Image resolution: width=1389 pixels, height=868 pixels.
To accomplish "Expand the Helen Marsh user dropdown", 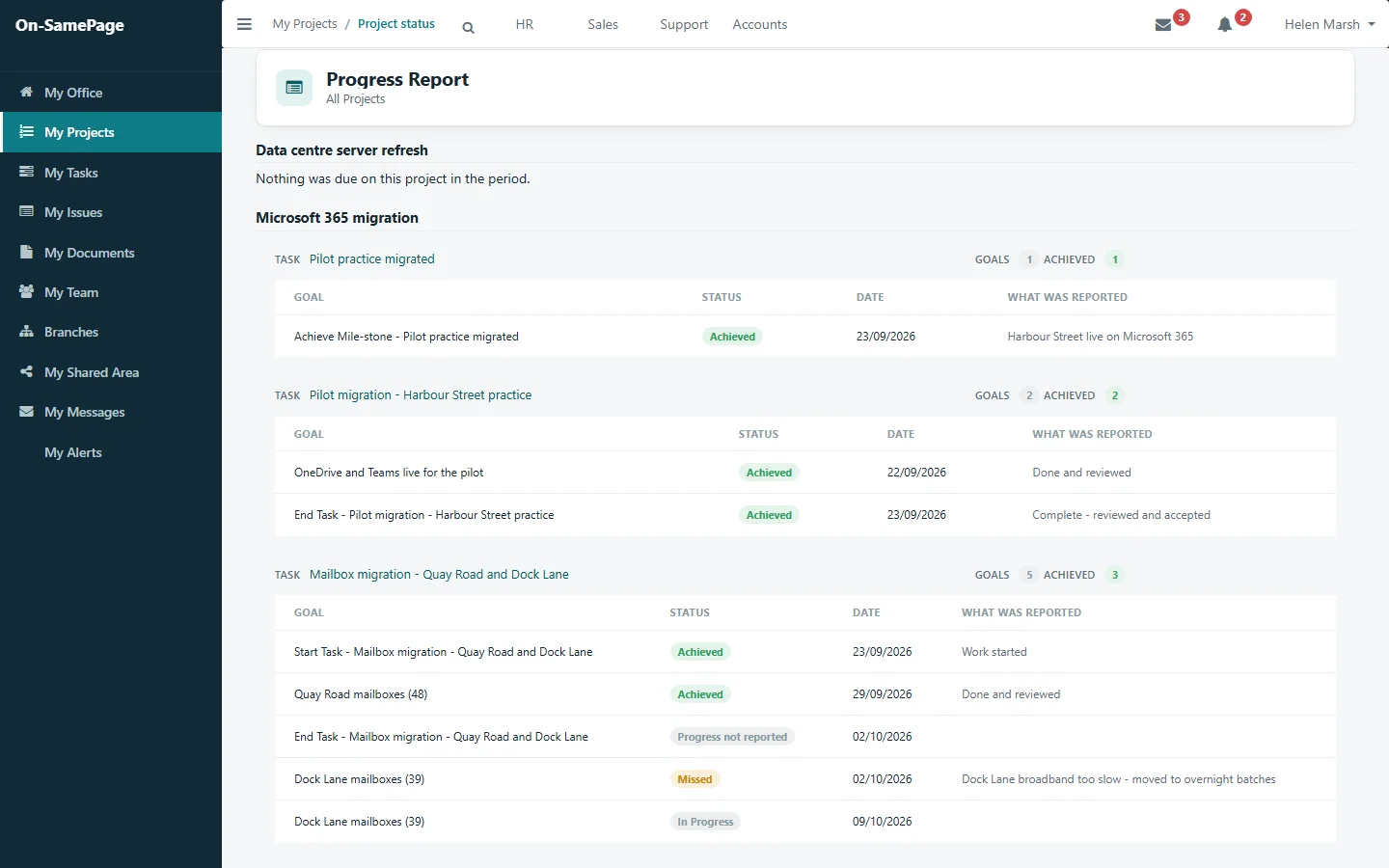I will click(1329, 24).
